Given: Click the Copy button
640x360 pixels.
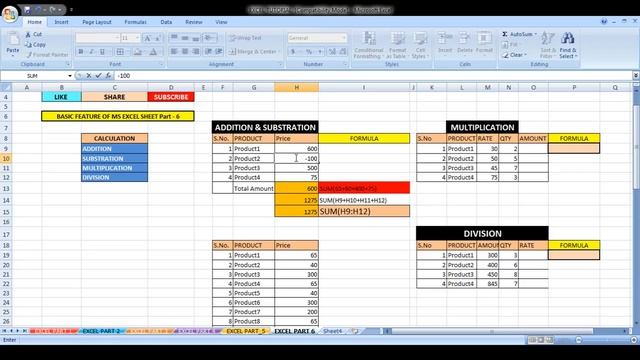Looking at the screenshot, I should tap(35, 44).
